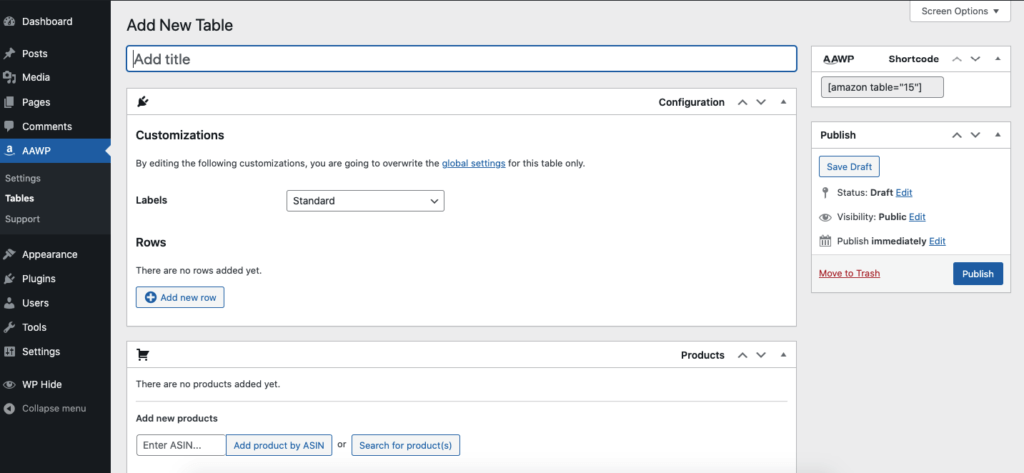
Task: Click the AAWP logo in Shortcode box
Action: (x=838, y=59)
